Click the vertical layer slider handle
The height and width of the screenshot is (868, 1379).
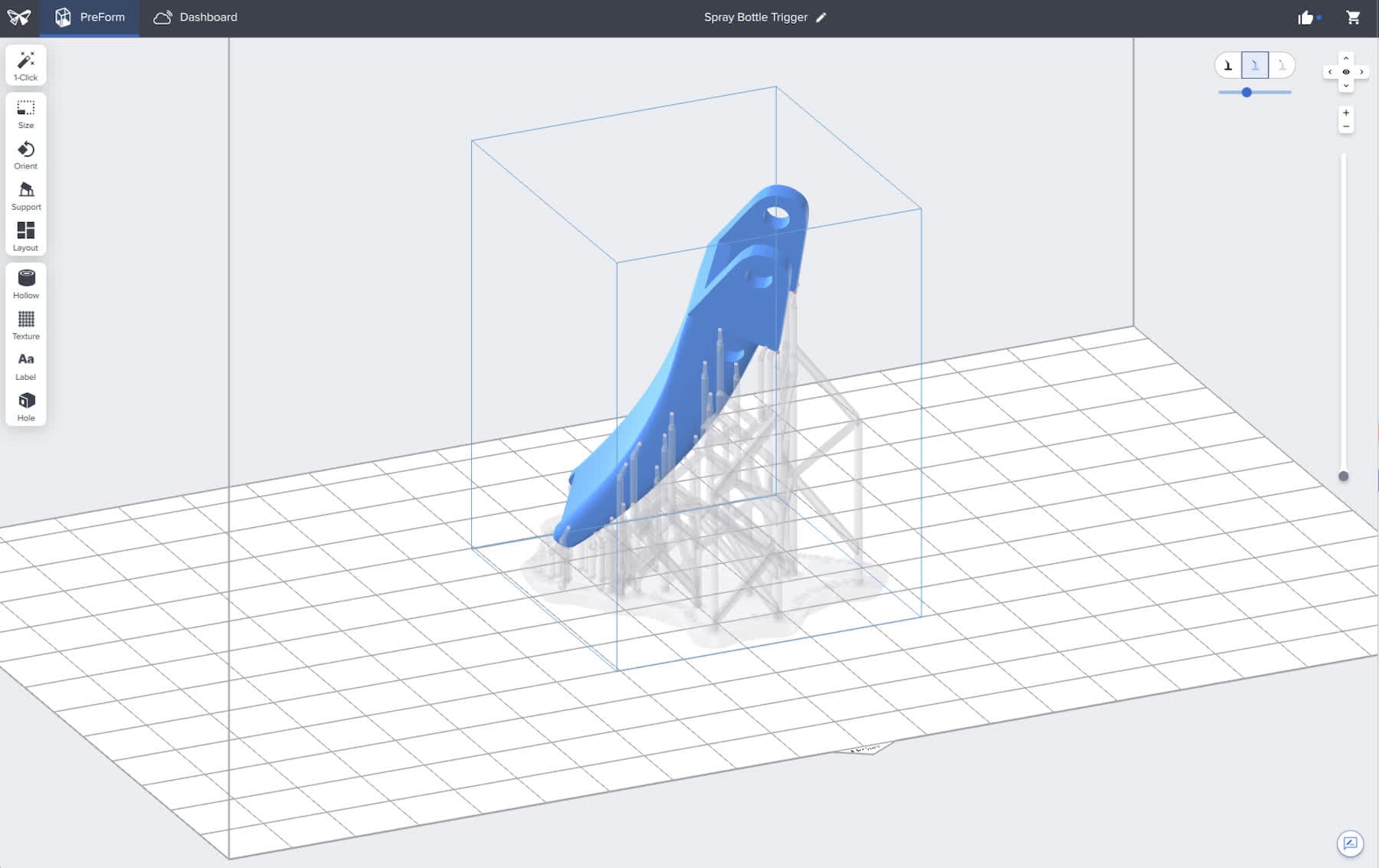click(1343, 476)
